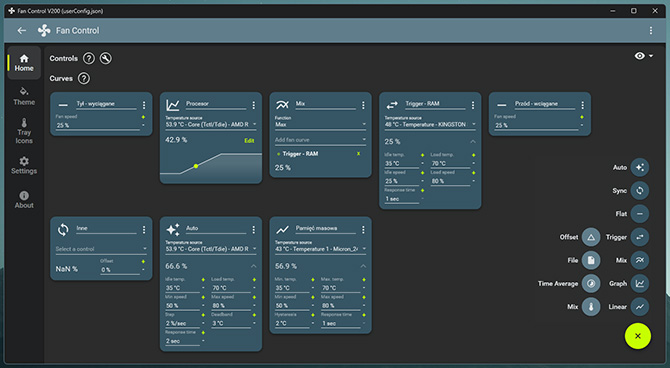The width and height of the screenshot is (670, 368).
Task: Open the Inne card options menu
Action: [144, 230]
